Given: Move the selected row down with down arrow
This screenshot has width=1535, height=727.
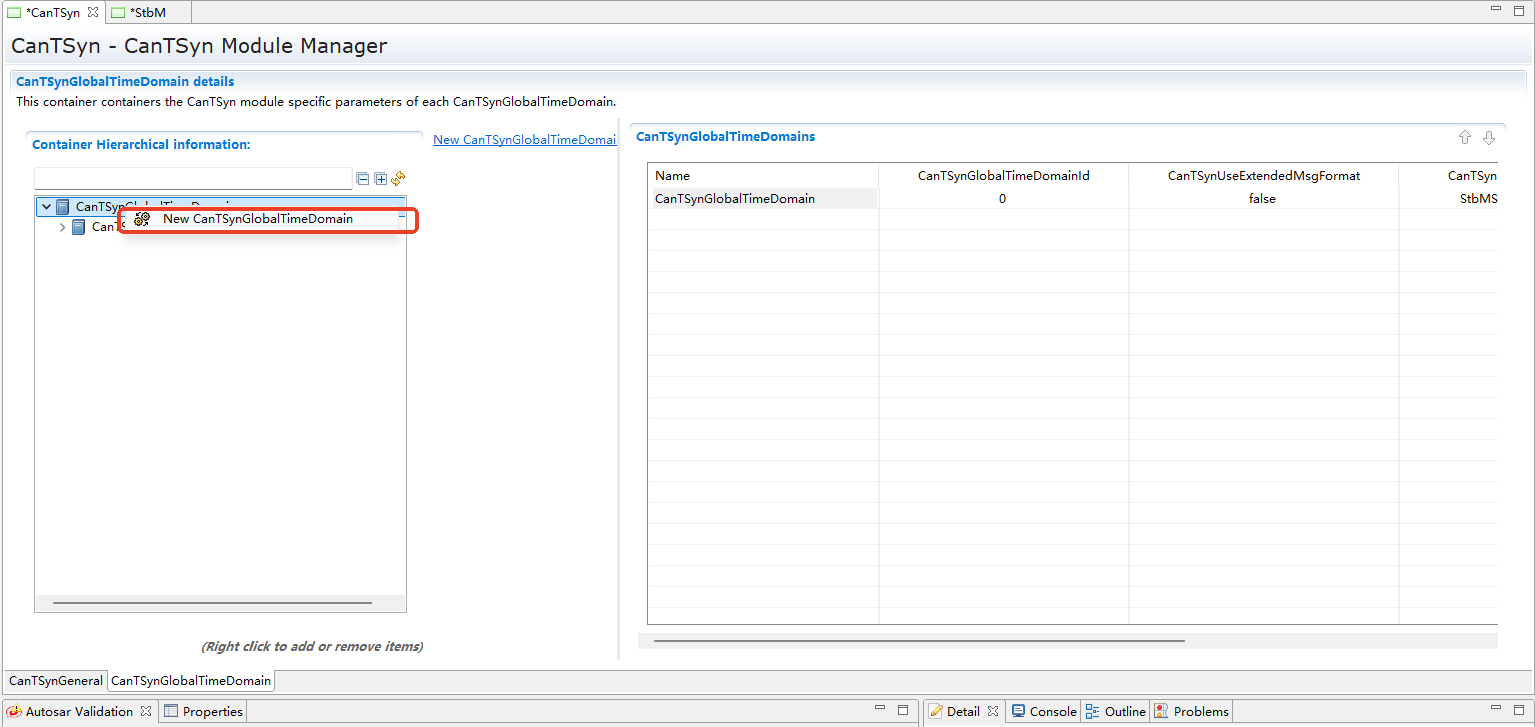Looking at the screenshot, I should tap(1489, 138).
